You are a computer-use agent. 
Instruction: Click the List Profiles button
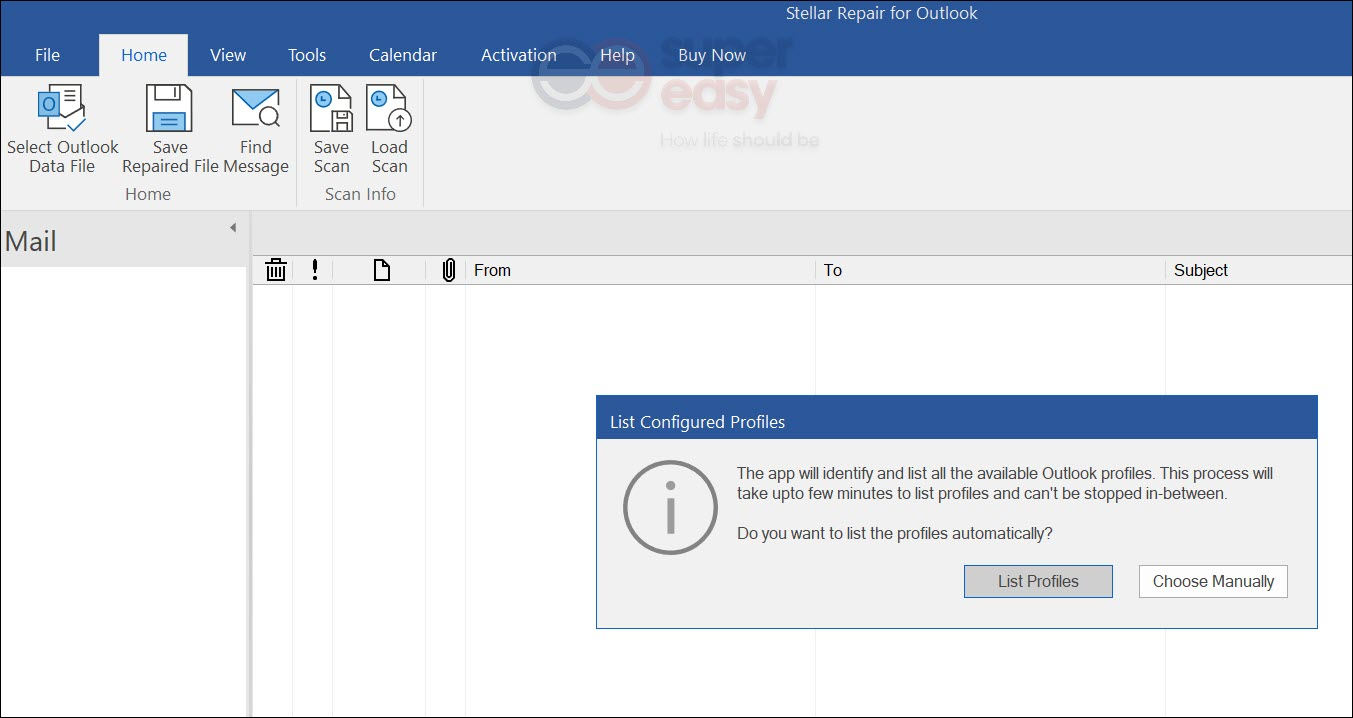1038,581
